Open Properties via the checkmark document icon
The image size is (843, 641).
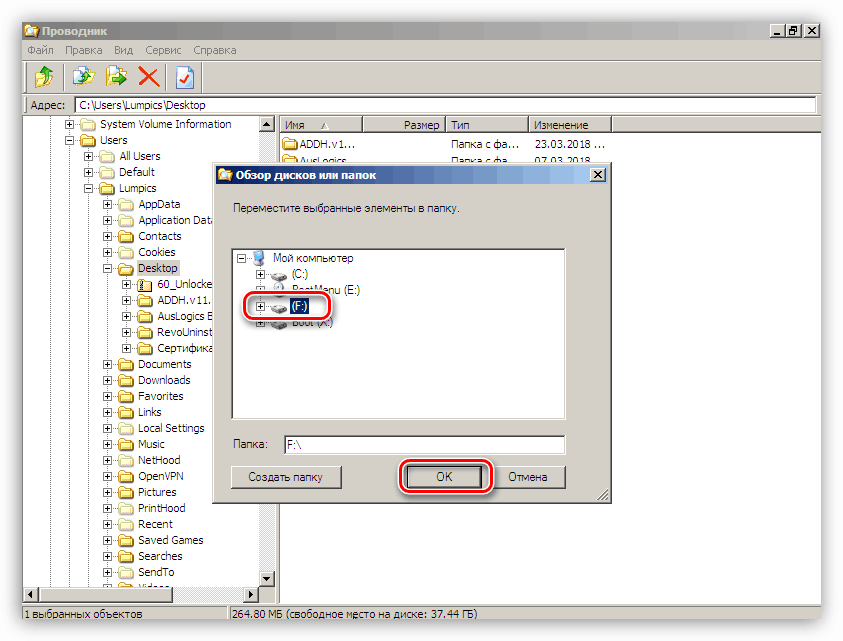184,77
